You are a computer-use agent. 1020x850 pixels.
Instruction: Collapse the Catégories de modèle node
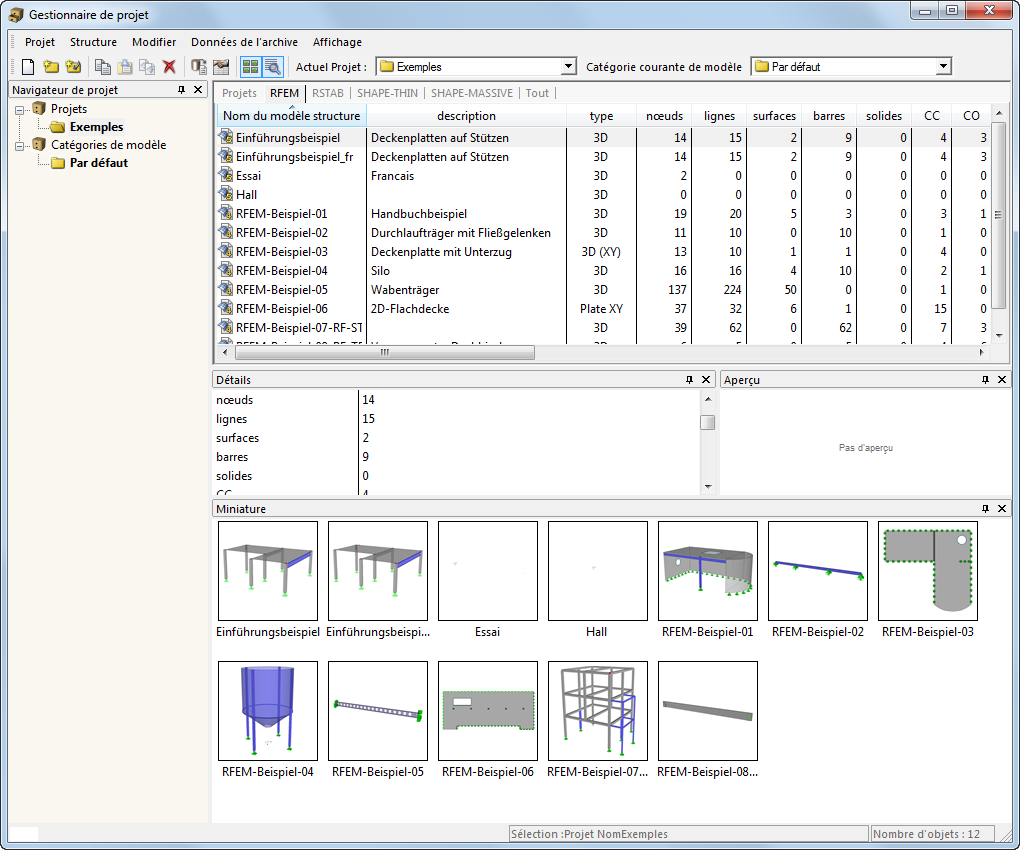point(21,145)
